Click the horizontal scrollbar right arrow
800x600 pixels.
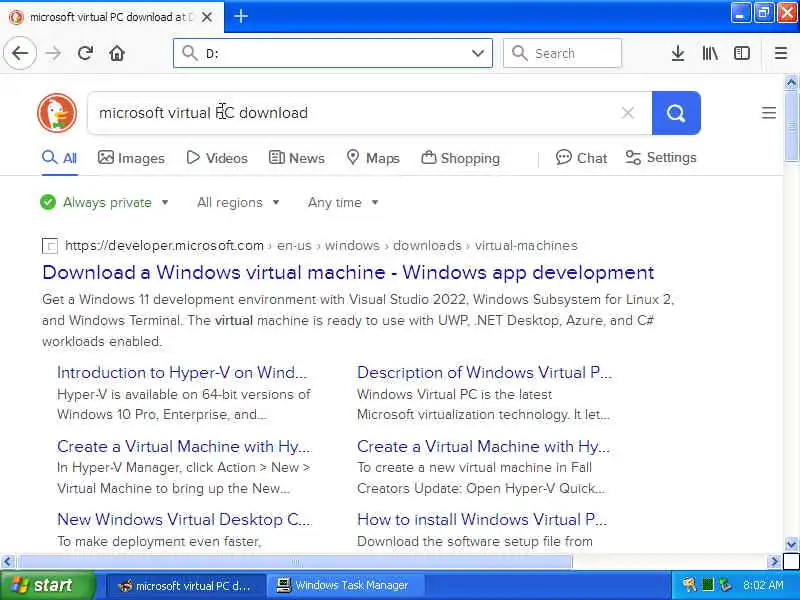tap(774, 562)
